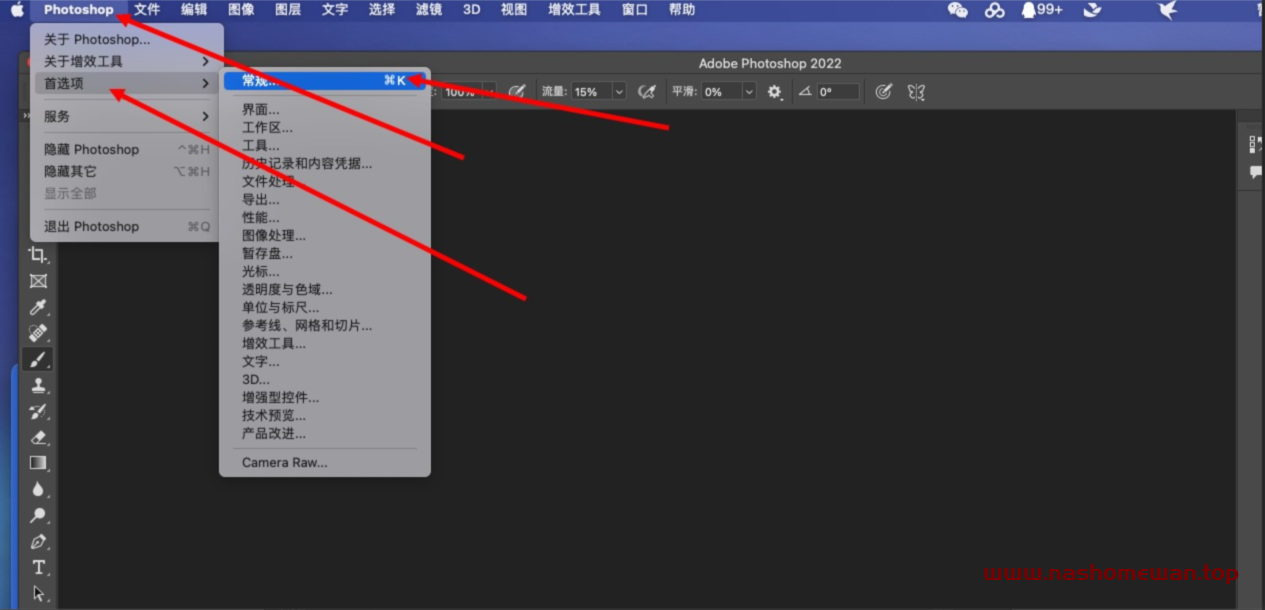Toggle airbrush build-up icon after flow

[647, 91]
